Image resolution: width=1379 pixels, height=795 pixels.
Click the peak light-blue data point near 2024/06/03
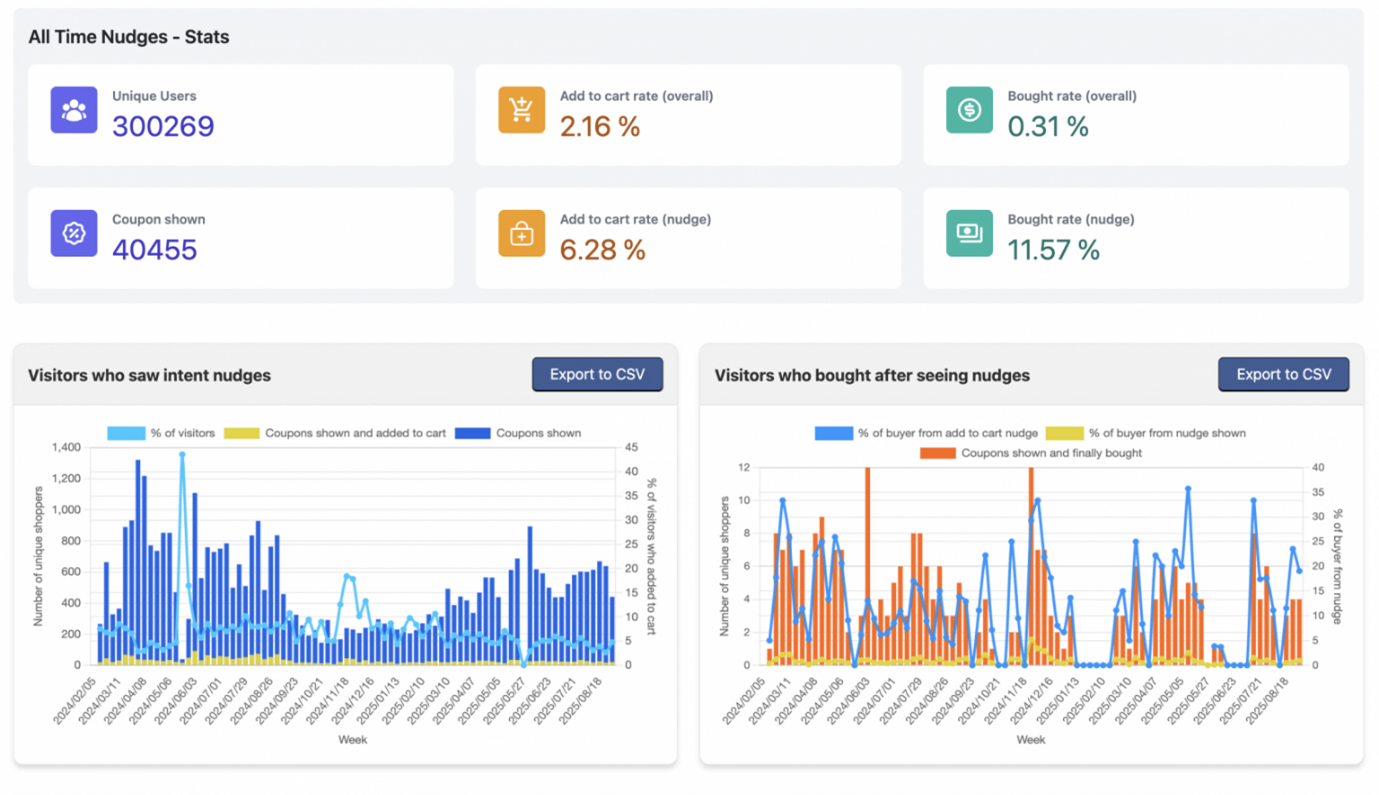(181, 455)
